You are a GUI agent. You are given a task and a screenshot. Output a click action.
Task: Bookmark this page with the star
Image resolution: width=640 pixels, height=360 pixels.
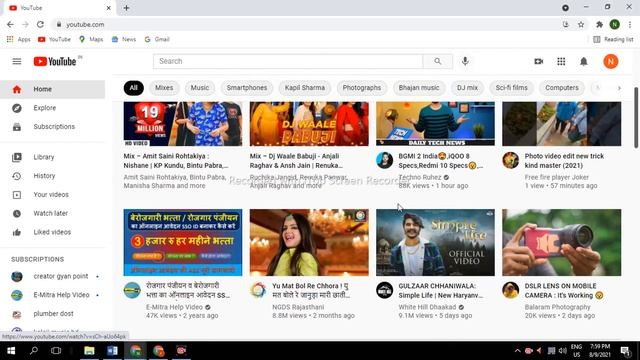[x=581, y=24]
